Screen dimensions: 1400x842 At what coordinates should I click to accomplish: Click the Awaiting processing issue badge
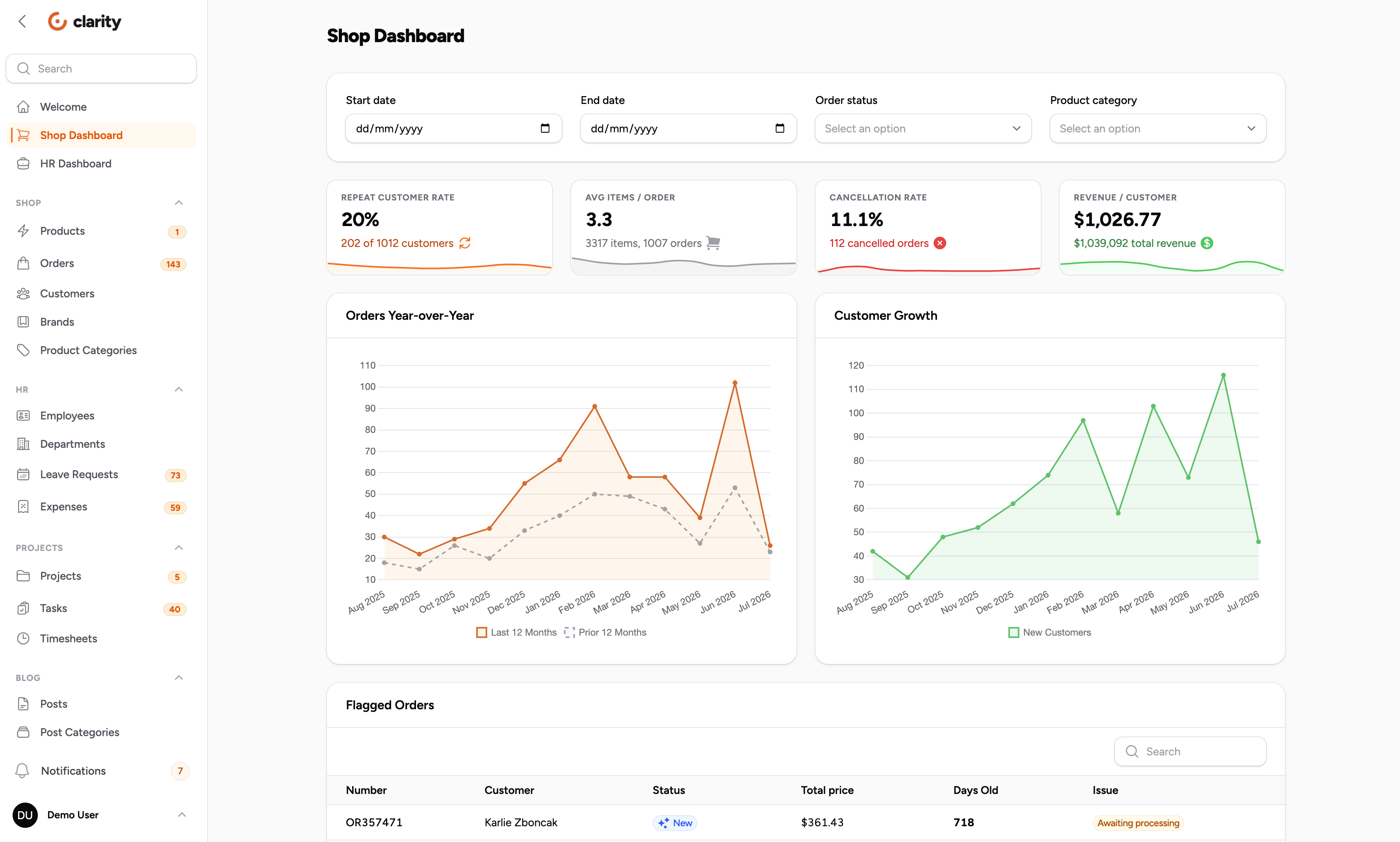(x=1138, y=823)
